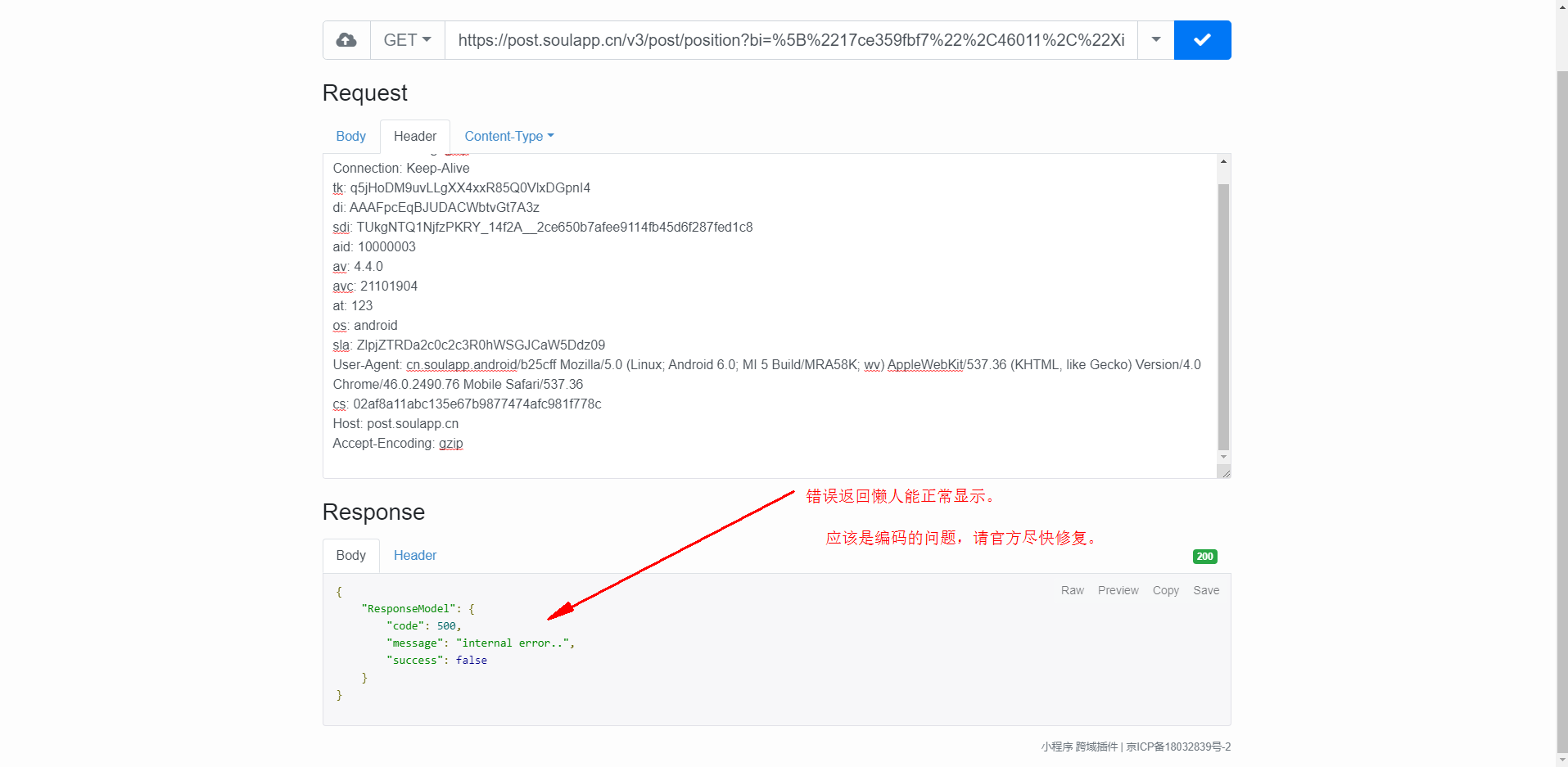Screen dimensions: 1568x767
Task: Click the "Connection: Keep-Alive" header line
Action: pos(401,169)
